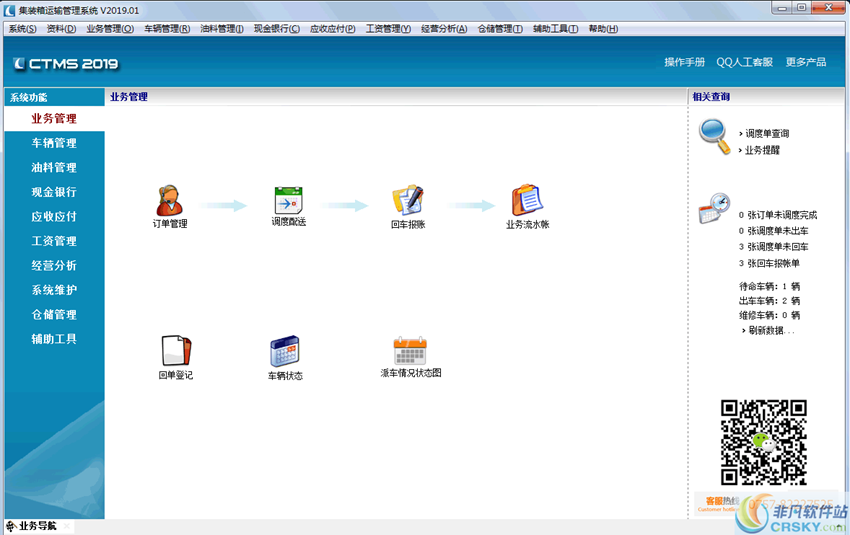Image resolution: width=850 pixels, height=535 pixels.
Task: Click the QQ人工客服 support link
Action: pos(744,62)
